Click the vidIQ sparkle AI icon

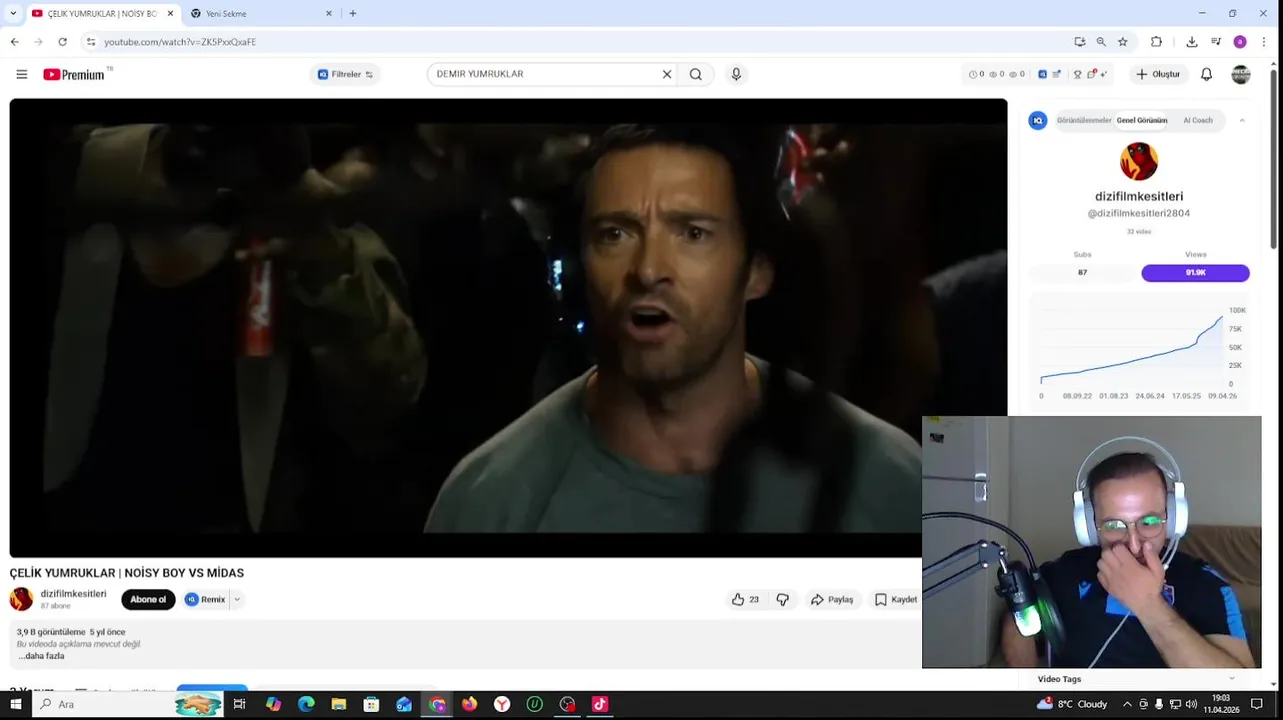pos(1104,74)
